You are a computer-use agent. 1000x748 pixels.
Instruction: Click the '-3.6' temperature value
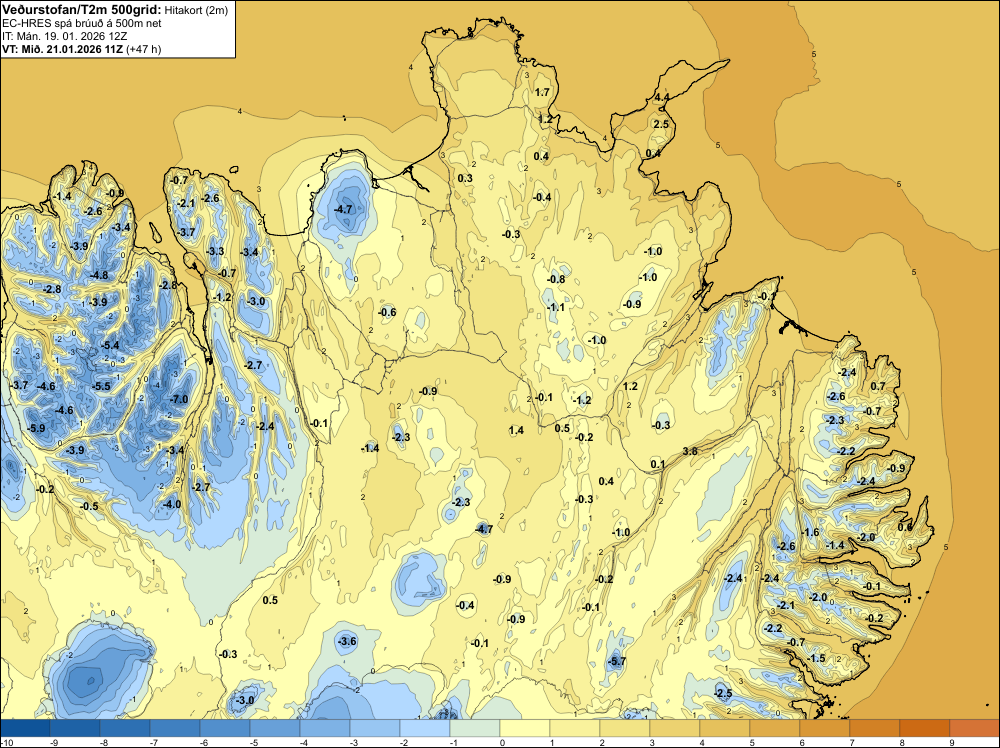pyautogui.click(x=348, y=641)
